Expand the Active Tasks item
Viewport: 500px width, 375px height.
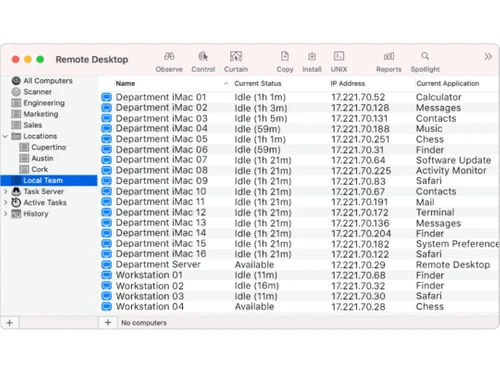point(5,202)
